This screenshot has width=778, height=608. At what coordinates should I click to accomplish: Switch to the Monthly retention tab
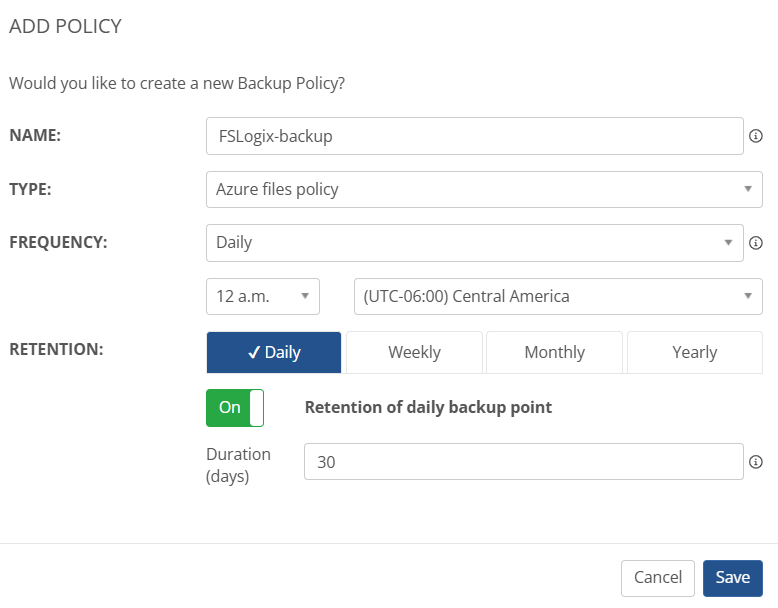coord(554,352)
